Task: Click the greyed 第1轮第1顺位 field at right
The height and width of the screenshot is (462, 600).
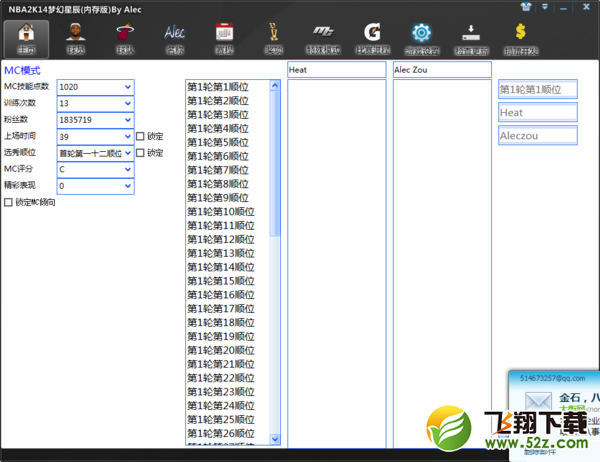Action: point(538,90)
